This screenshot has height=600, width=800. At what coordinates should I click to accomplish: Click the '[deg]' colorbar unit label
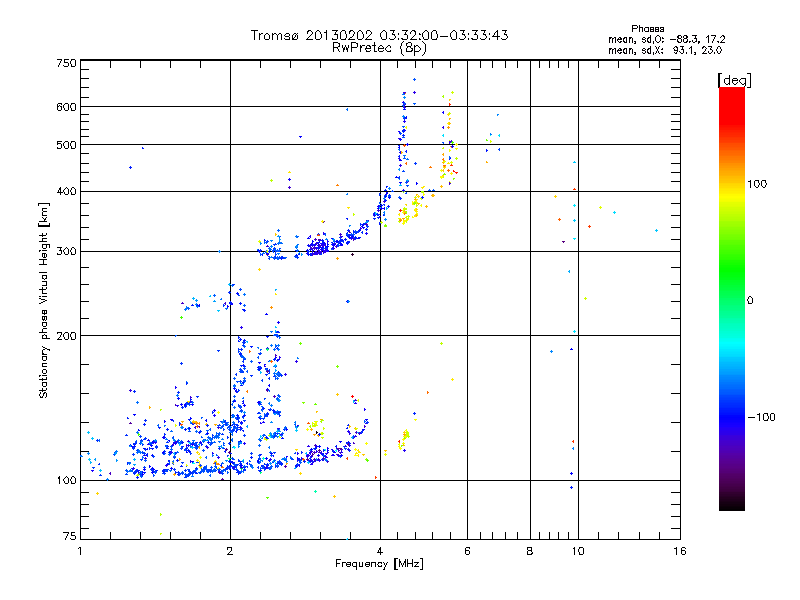pyautogui.click(x=734, y=80)
